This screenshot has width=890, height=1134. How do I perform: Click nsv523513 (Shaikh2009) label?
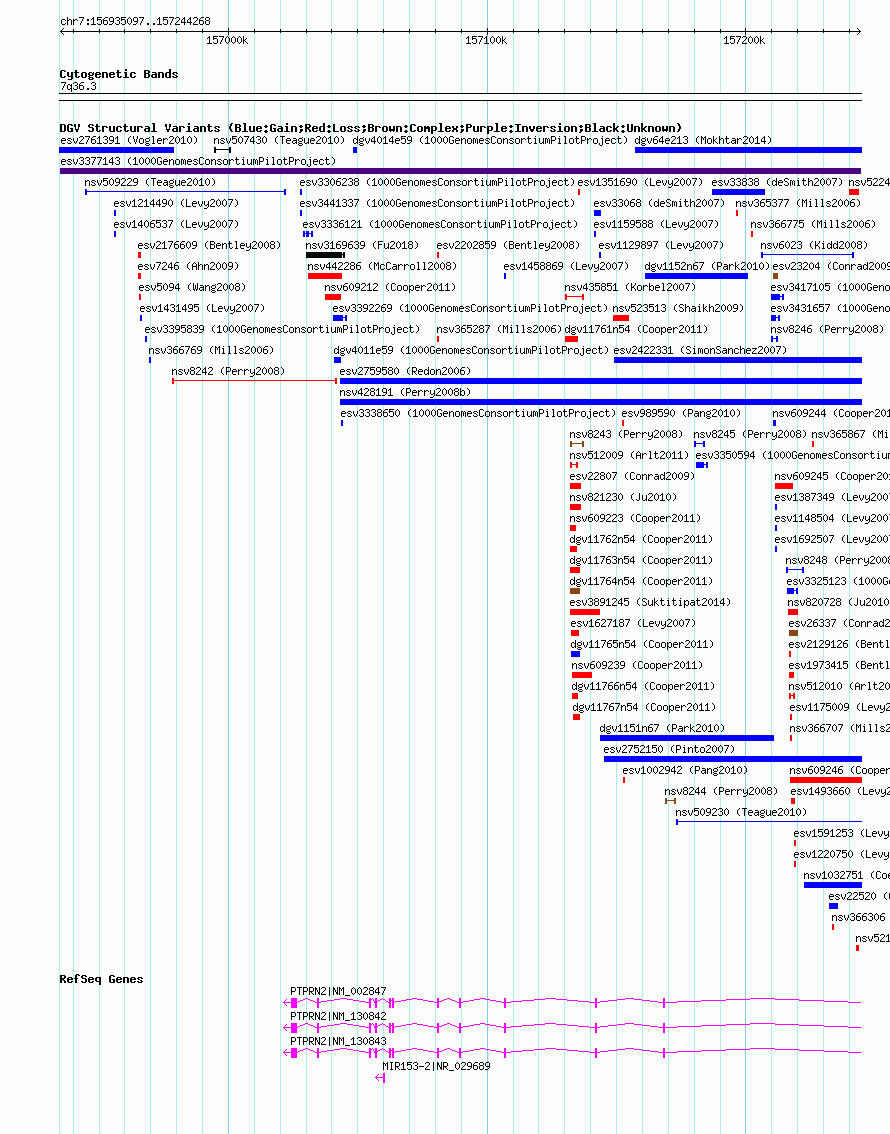(x=679, y=308)
